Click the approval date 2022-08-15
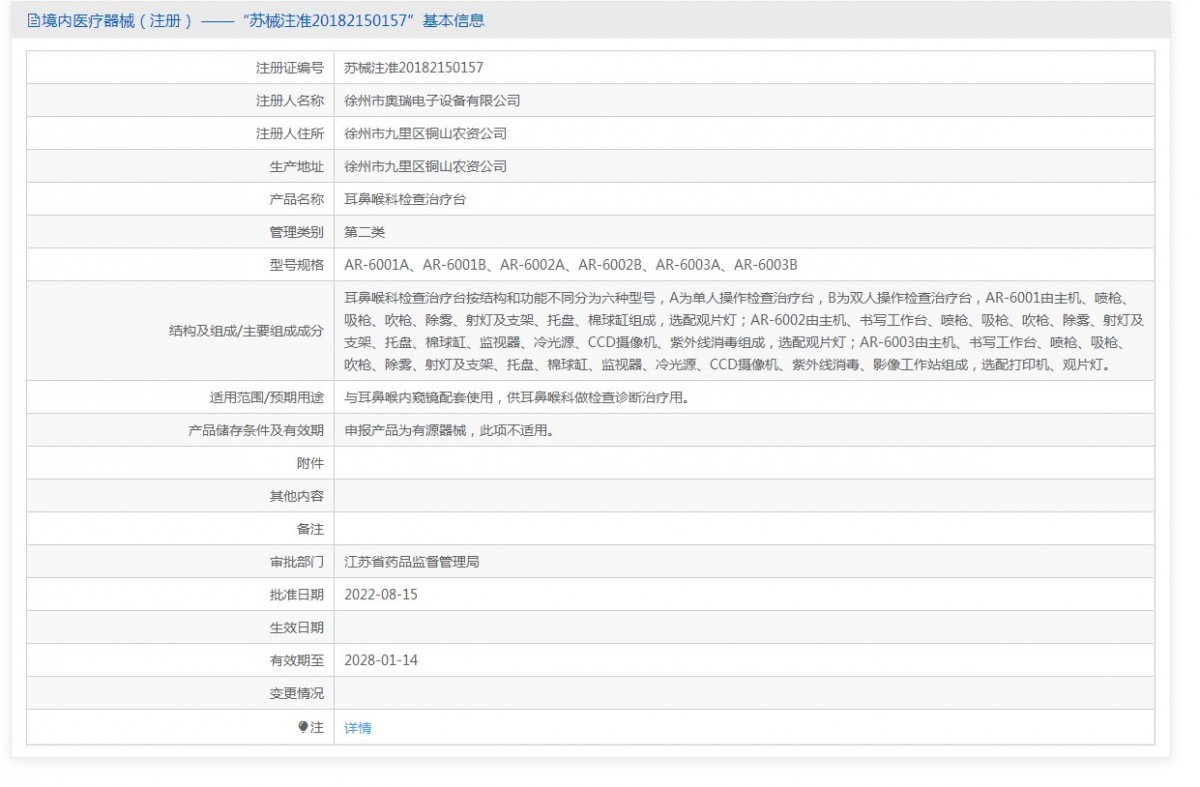Viewport: 1200px width, 787px height. (381, 595)
